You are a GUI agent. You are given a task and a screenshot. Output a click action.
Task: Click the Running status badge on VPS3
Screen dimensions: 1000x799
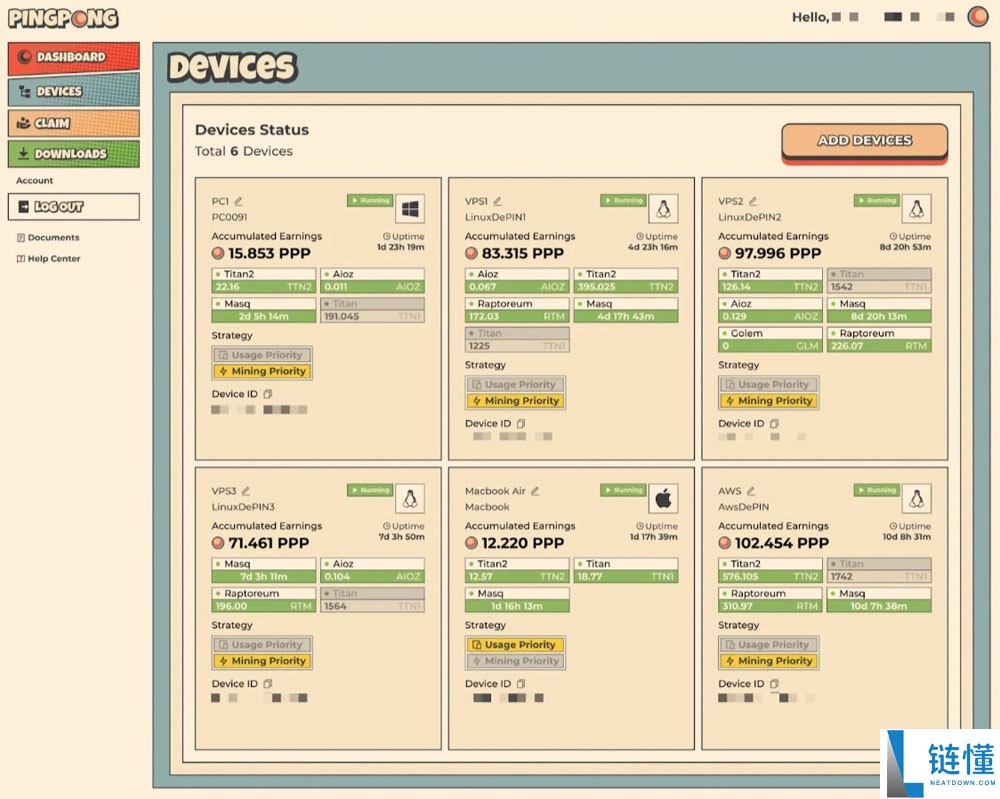370,490
